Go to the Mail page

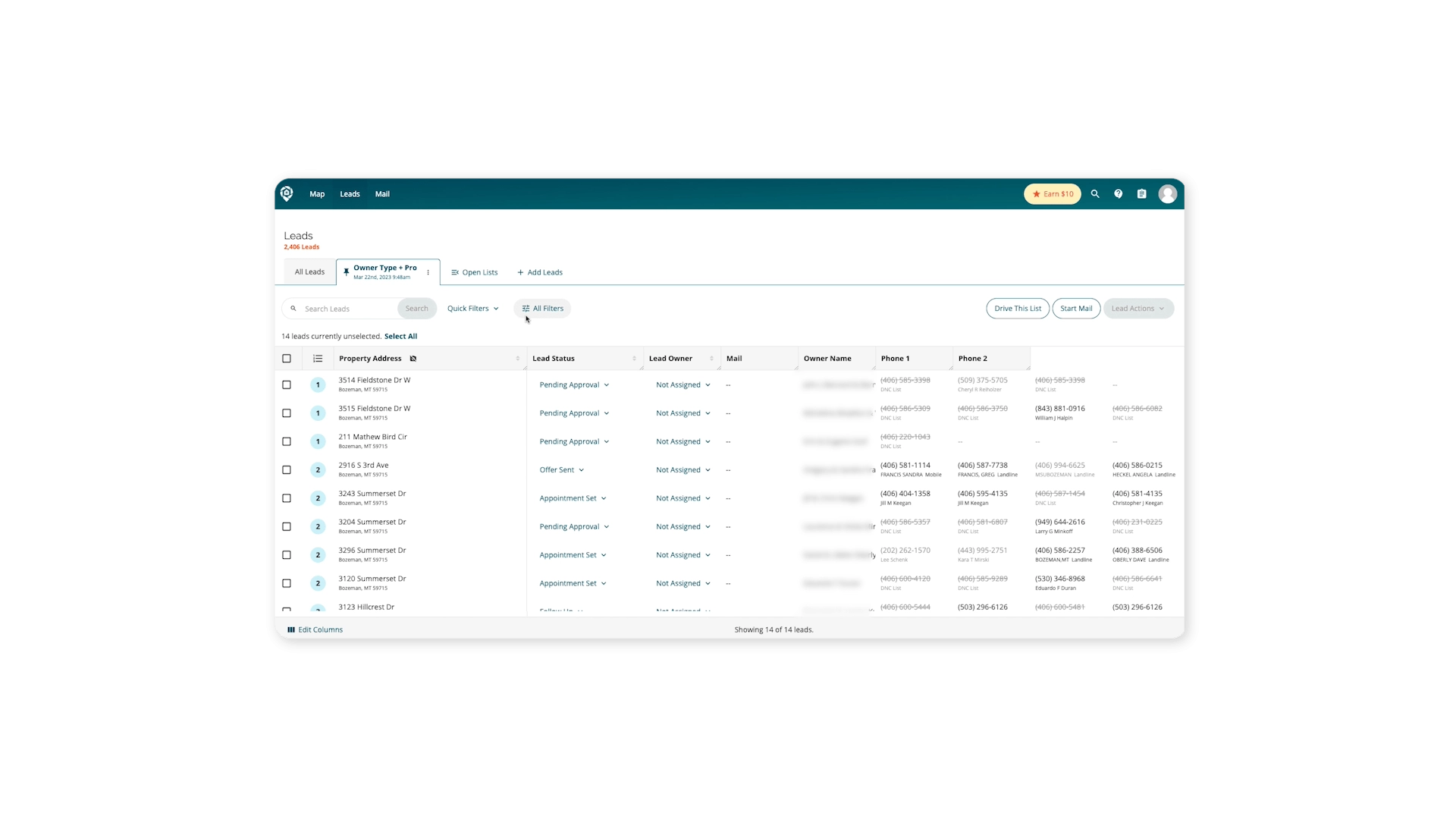tap(382, 194)
